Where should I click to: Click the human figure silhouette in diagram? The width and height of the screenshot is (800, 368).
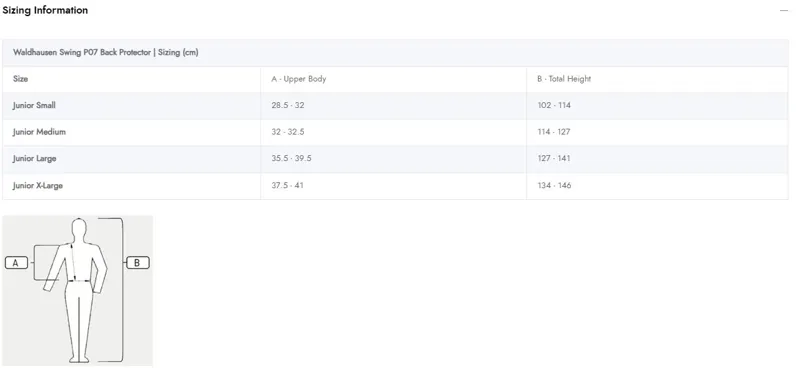[x=77, y=290]
